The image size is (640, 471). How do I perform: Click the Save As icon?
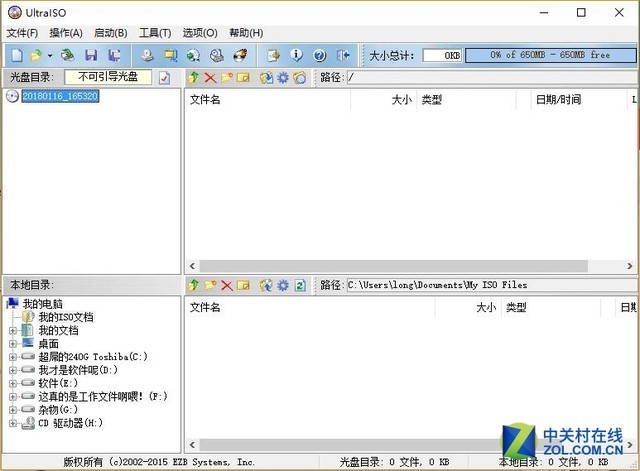click(x=114, y=55)
